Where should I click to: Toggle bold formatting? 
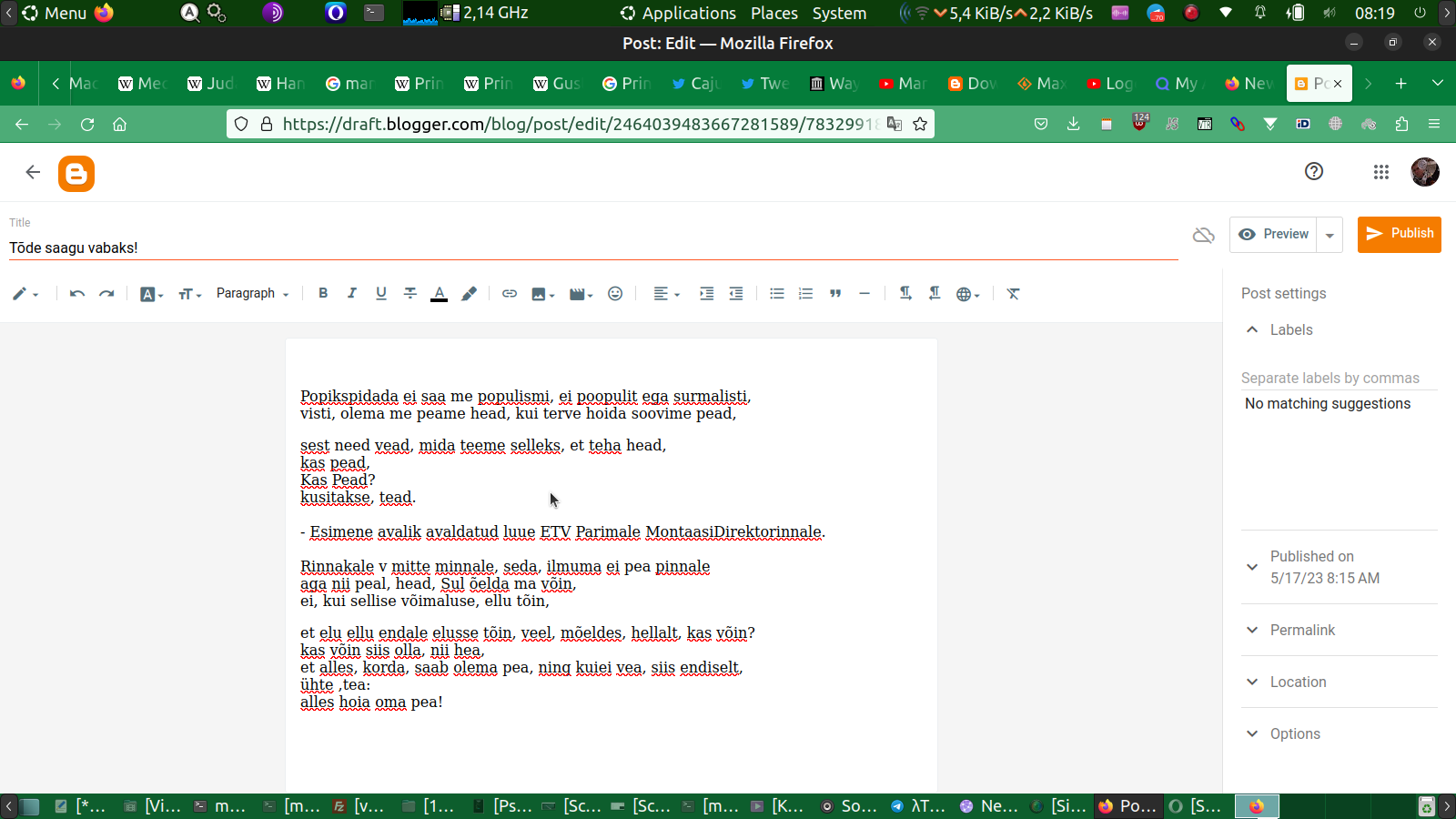click(323, 293)
